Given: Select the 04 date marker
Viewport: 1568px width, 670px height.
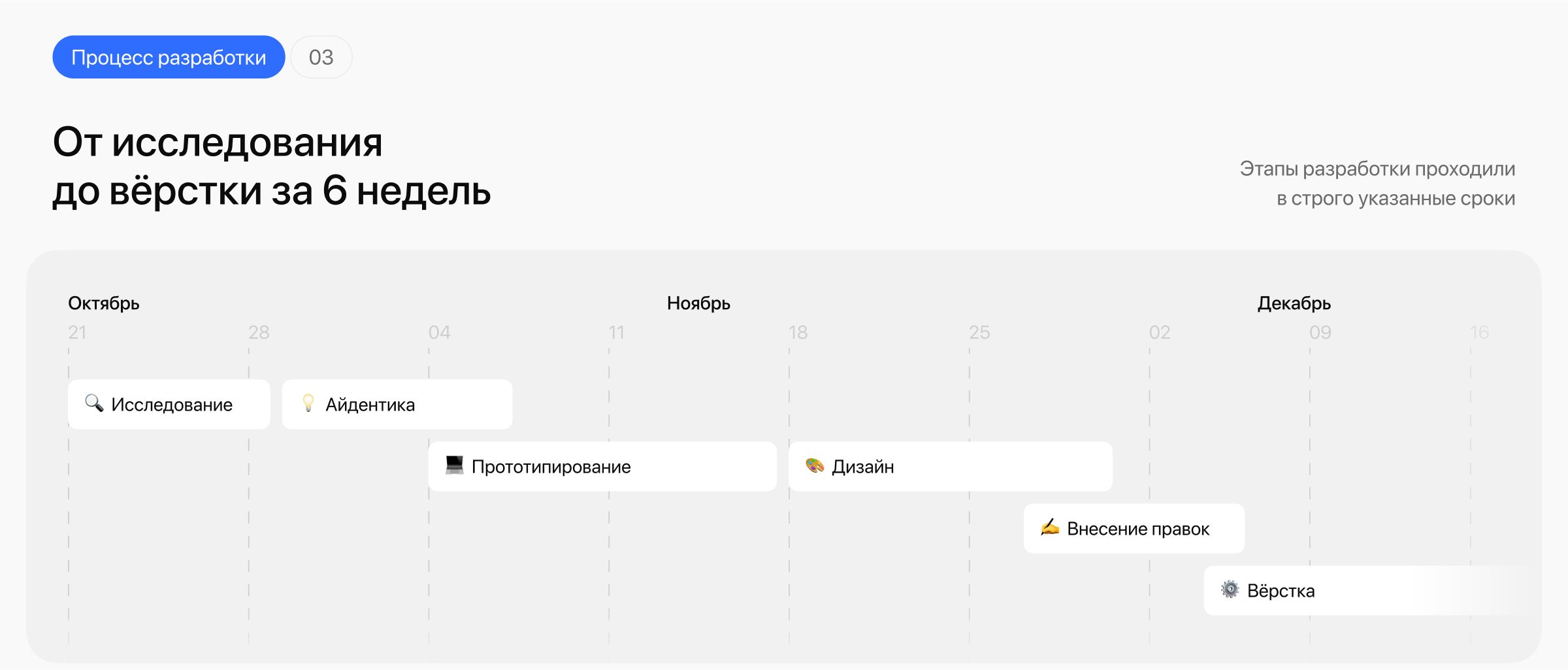Looking at the screenshot, I should (x=439, y=333).
